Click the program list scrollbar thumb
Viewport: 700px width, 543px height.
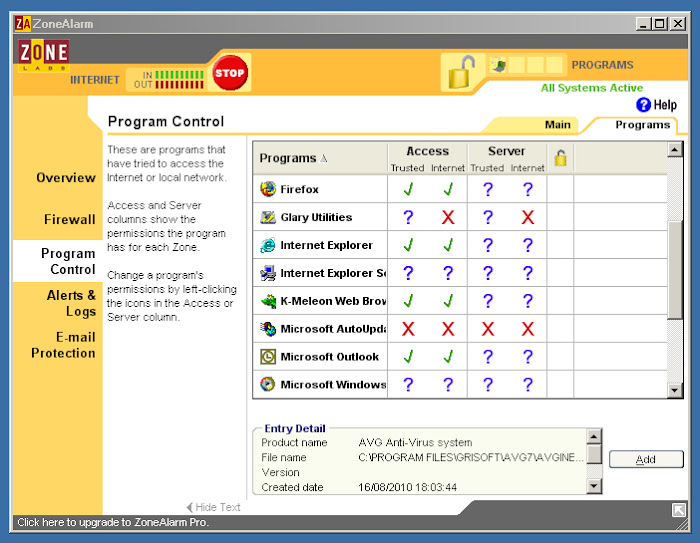tap(675, 270)
